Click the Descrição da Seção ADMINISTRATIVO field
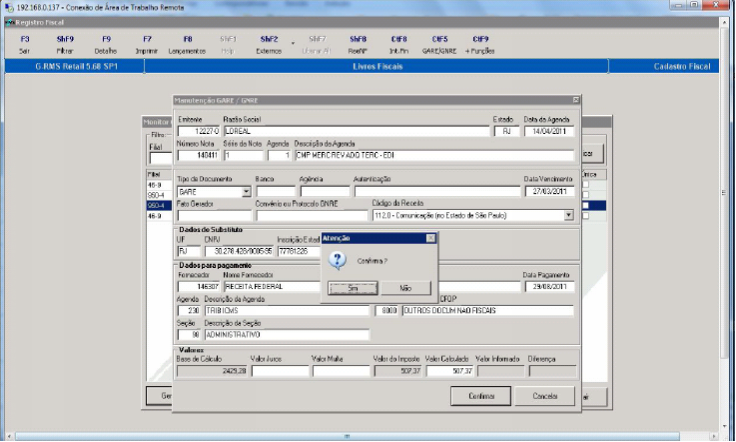The image size is (736, 442). tap(287, 335)
